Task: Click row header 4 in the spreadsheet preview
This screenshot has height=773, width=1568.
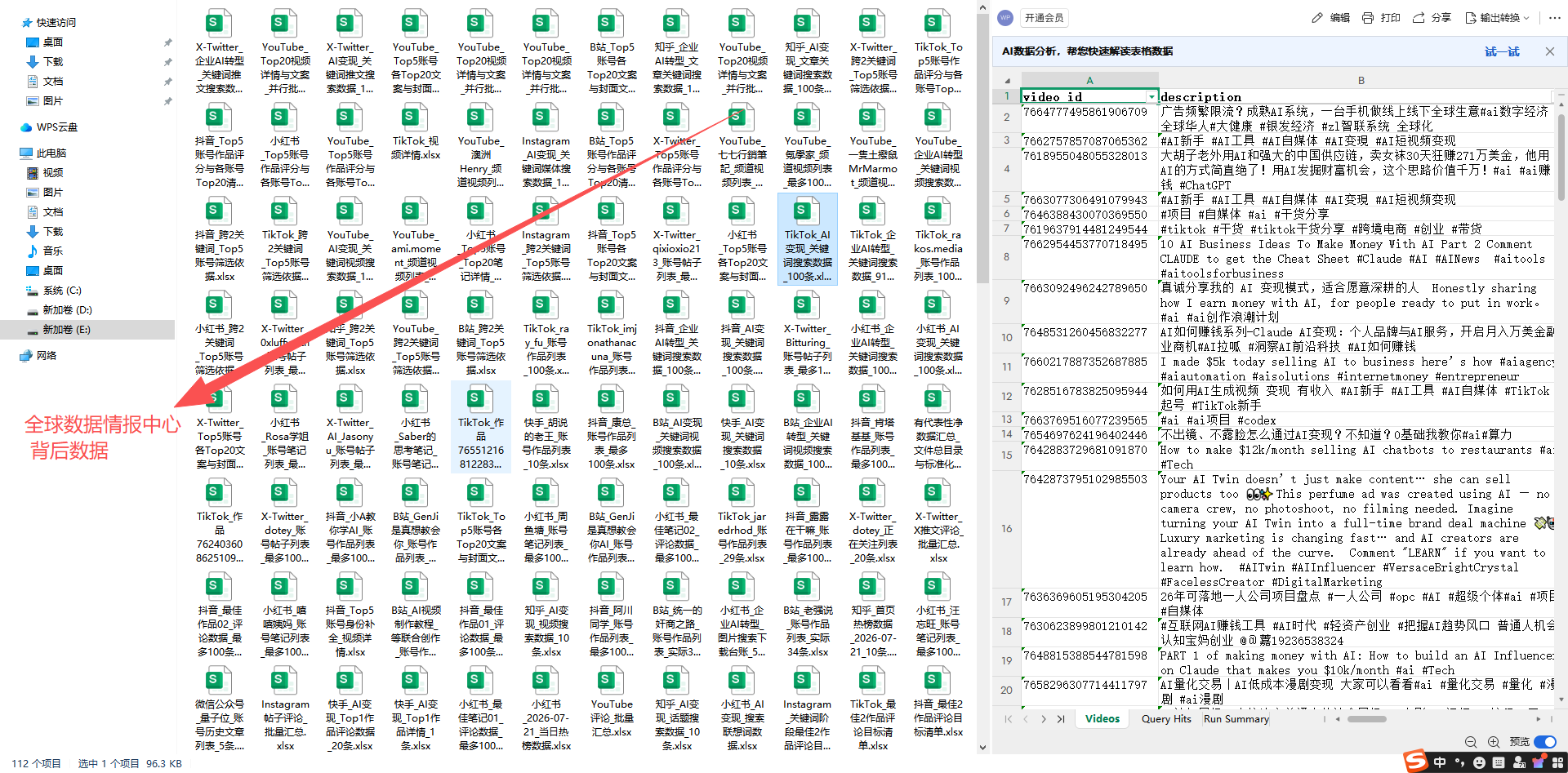Action: (1007, 169)
